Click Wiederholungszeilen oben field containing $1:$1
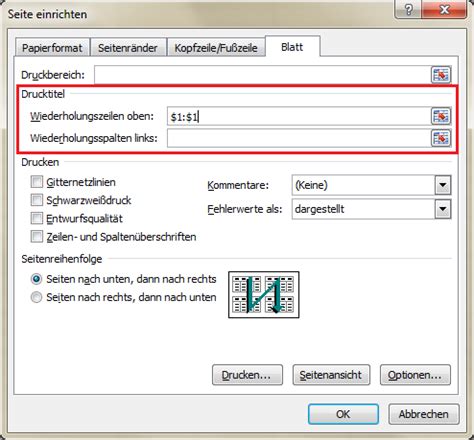Screen dimensions: 474x440 [x=299, y=116]
